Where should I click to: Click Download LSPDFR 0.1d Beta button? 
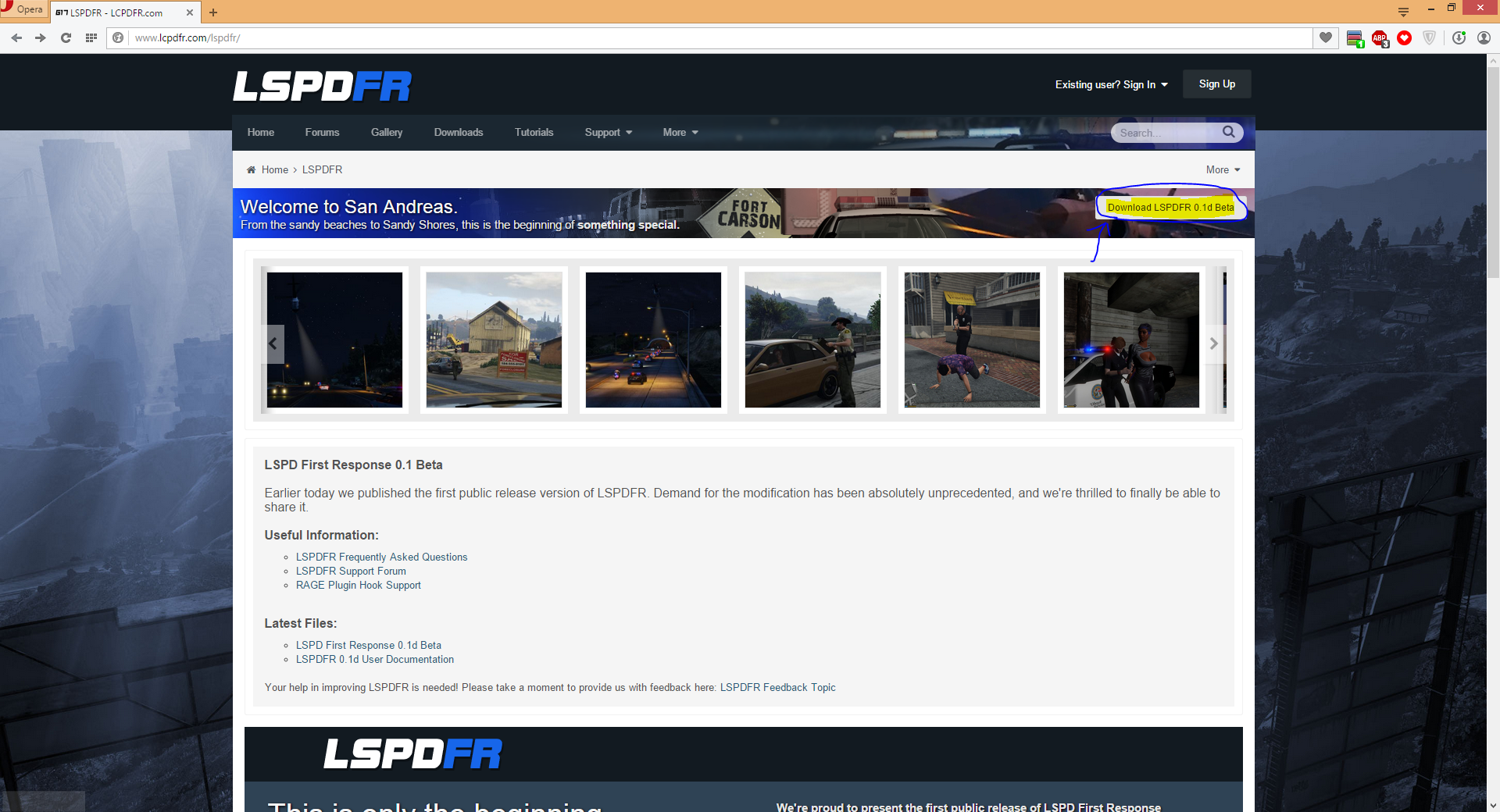coord(1170,207)
